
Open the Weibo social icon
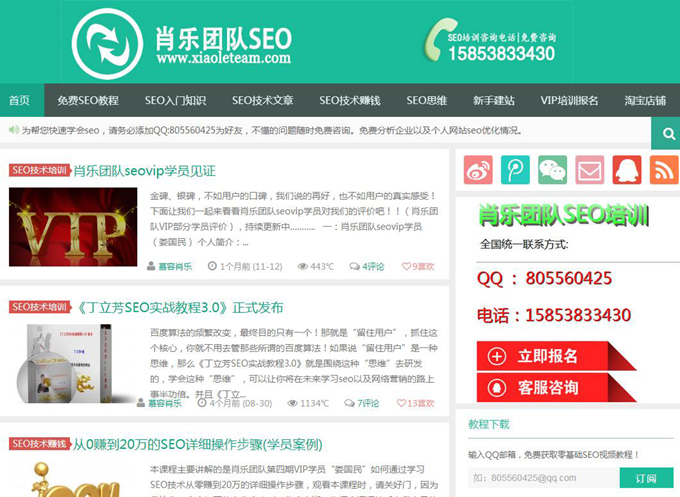point(478,170)
